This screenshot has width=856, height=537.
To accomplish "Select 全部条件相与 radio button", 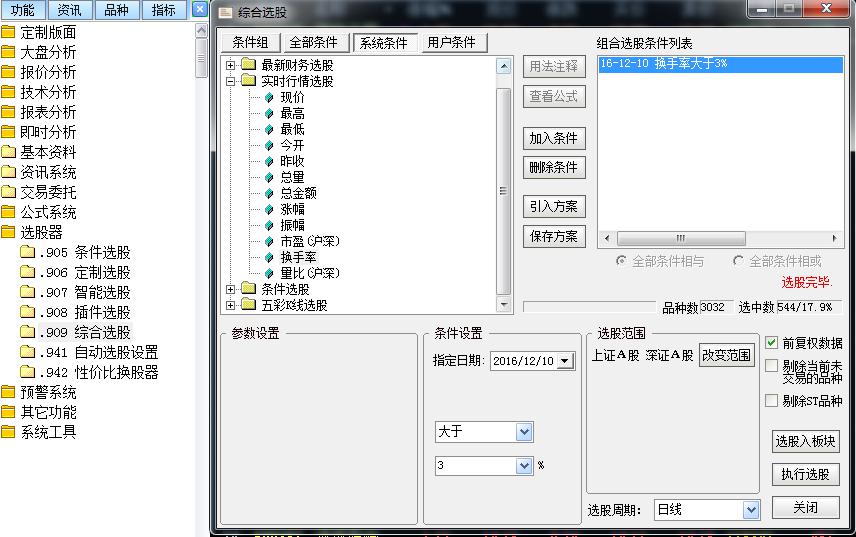I will (x=620, y=261).
